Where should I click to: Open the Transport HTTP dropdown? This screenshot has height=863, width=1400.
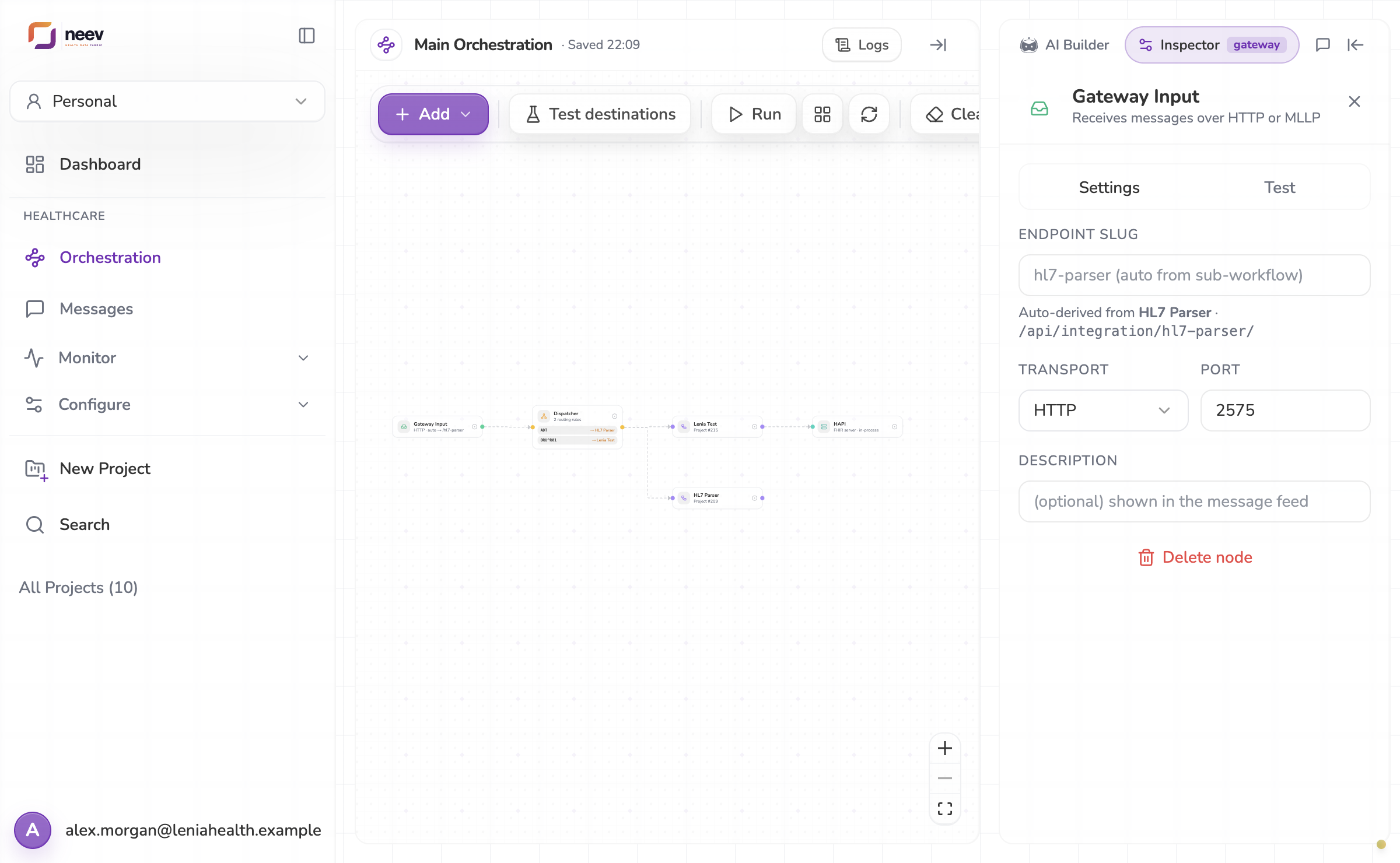tap(1103, 411)
